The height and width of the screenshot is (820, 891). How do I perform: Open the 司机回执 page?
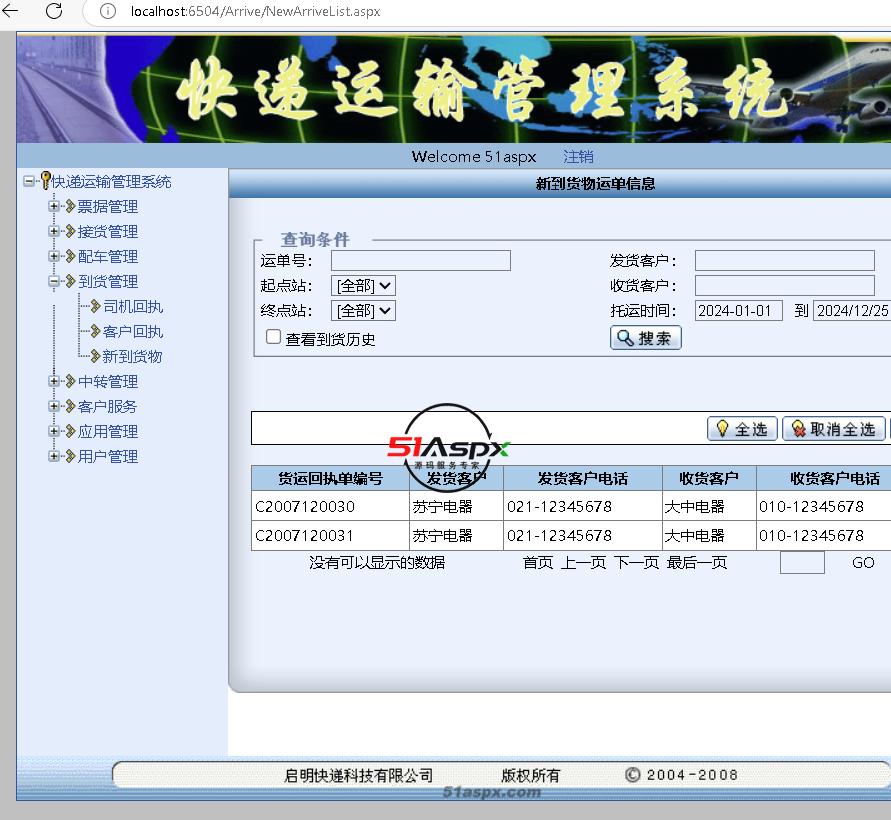133,307
